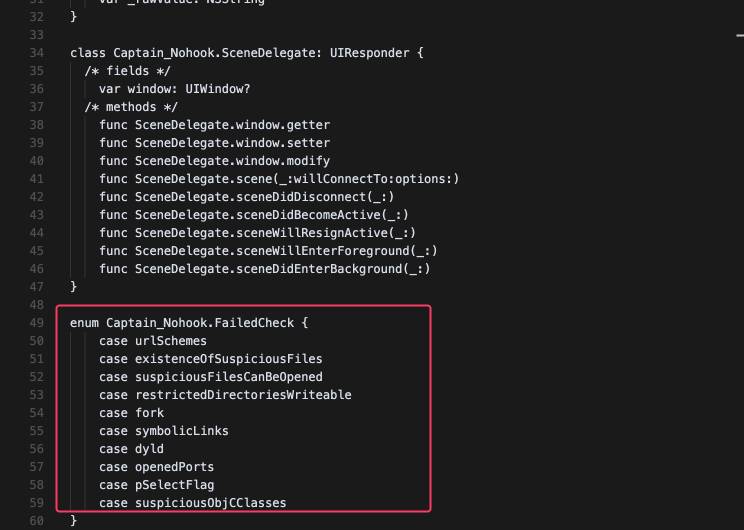
Task: Click 'sceneWillEnterForeground(_:)' function line
Action: click(268, 251)
